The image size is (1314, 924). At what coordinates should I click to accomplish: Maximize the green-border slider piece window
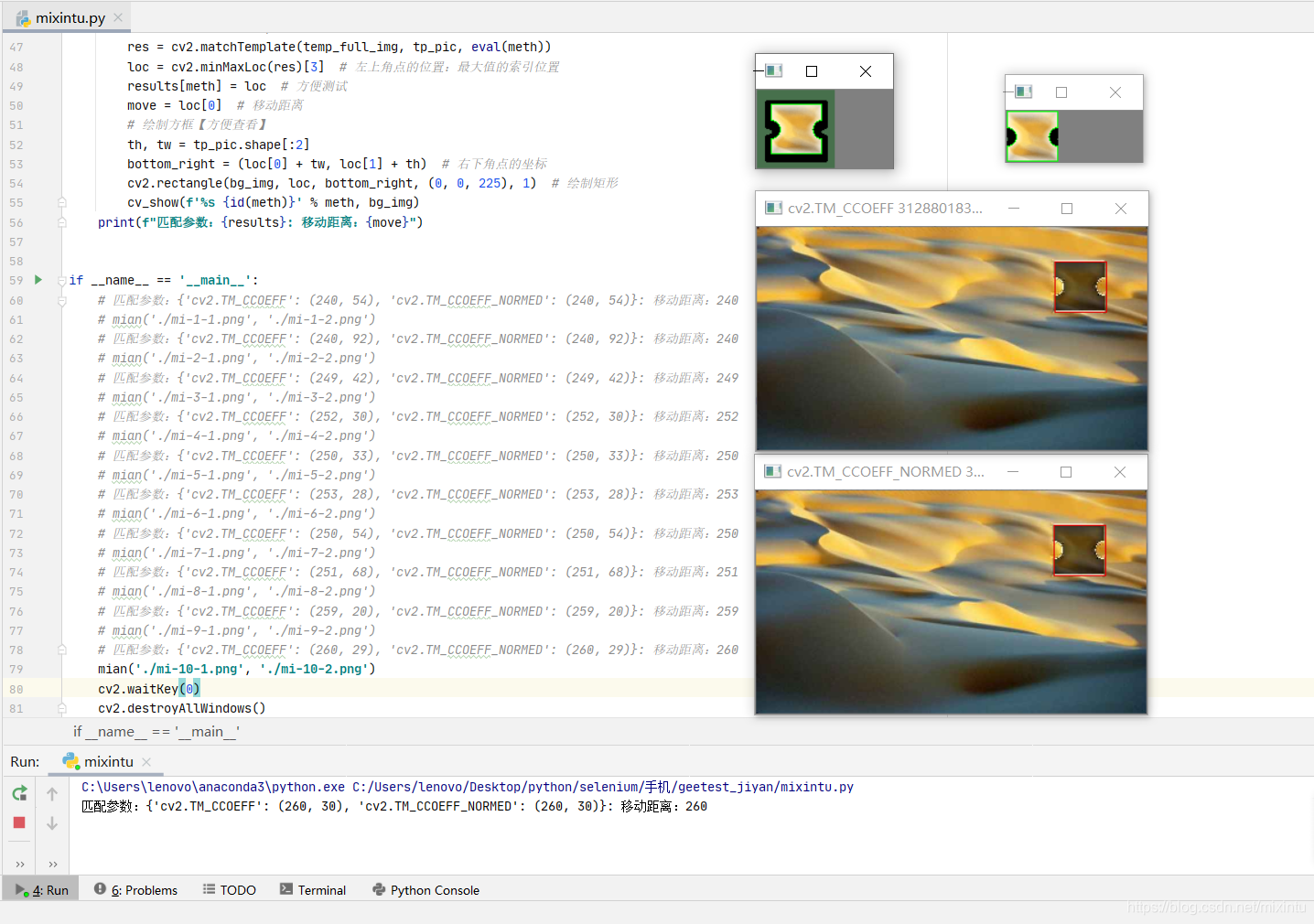pos(1061,92)
